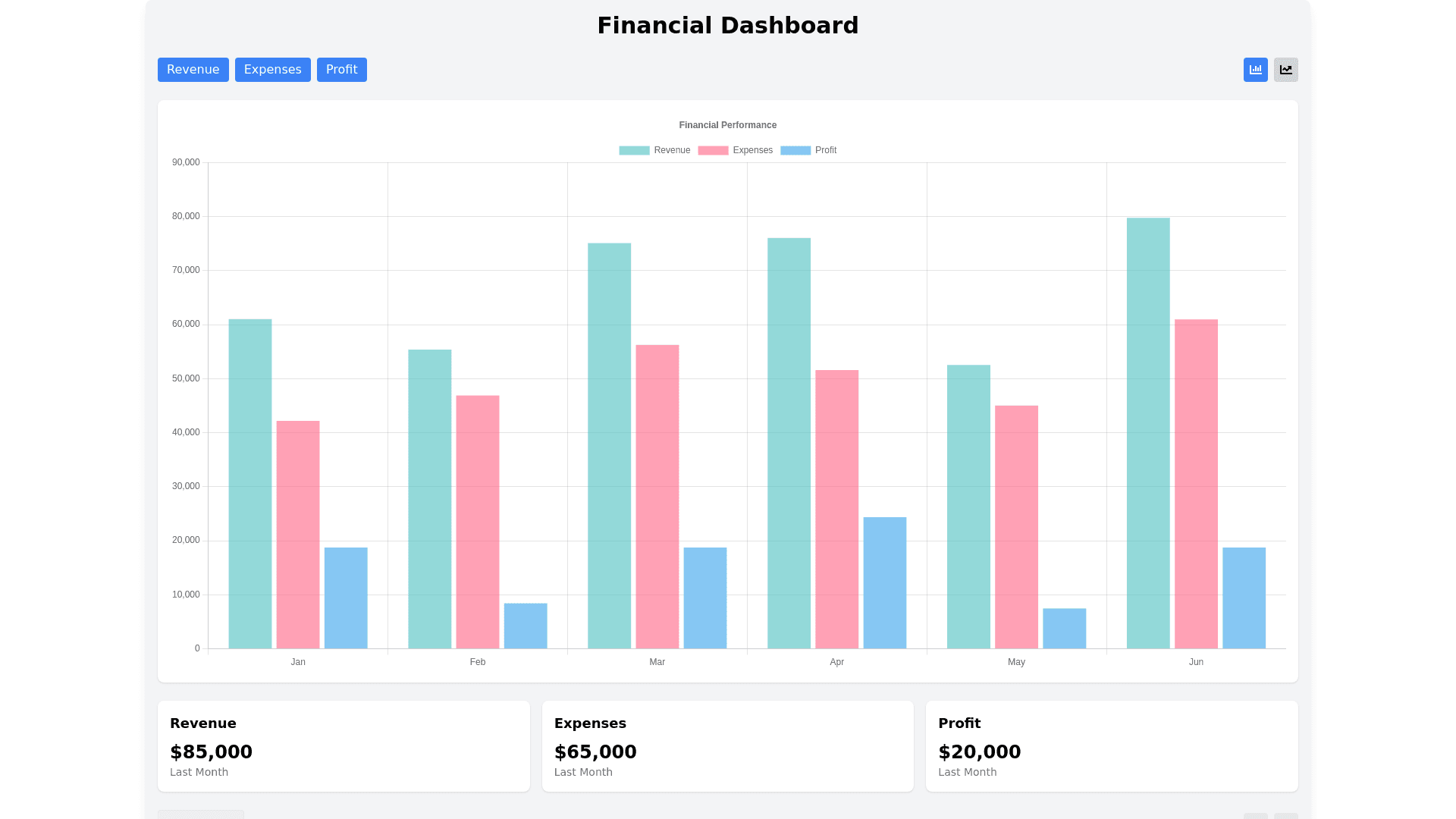This screenshot has width=1456, height=819.
Task: Click the February Profit bar
Action: point(525,626)
